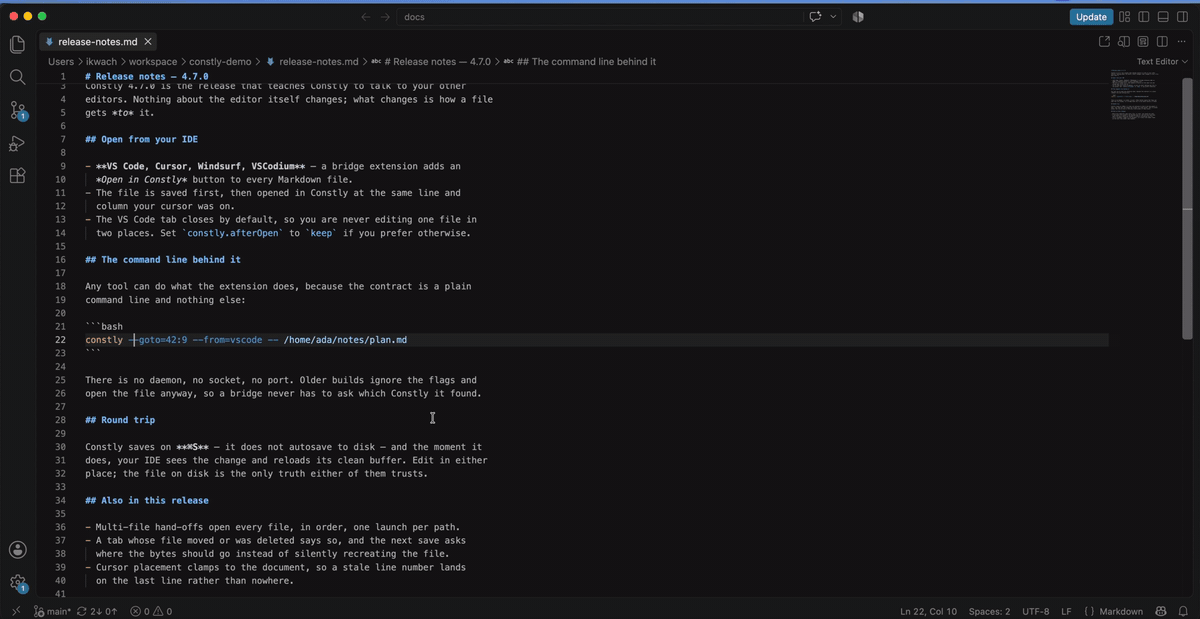This screenshot has height=619, width=1200.
Task: Change indentation via Spaces: 2
Action: point(989,611)
